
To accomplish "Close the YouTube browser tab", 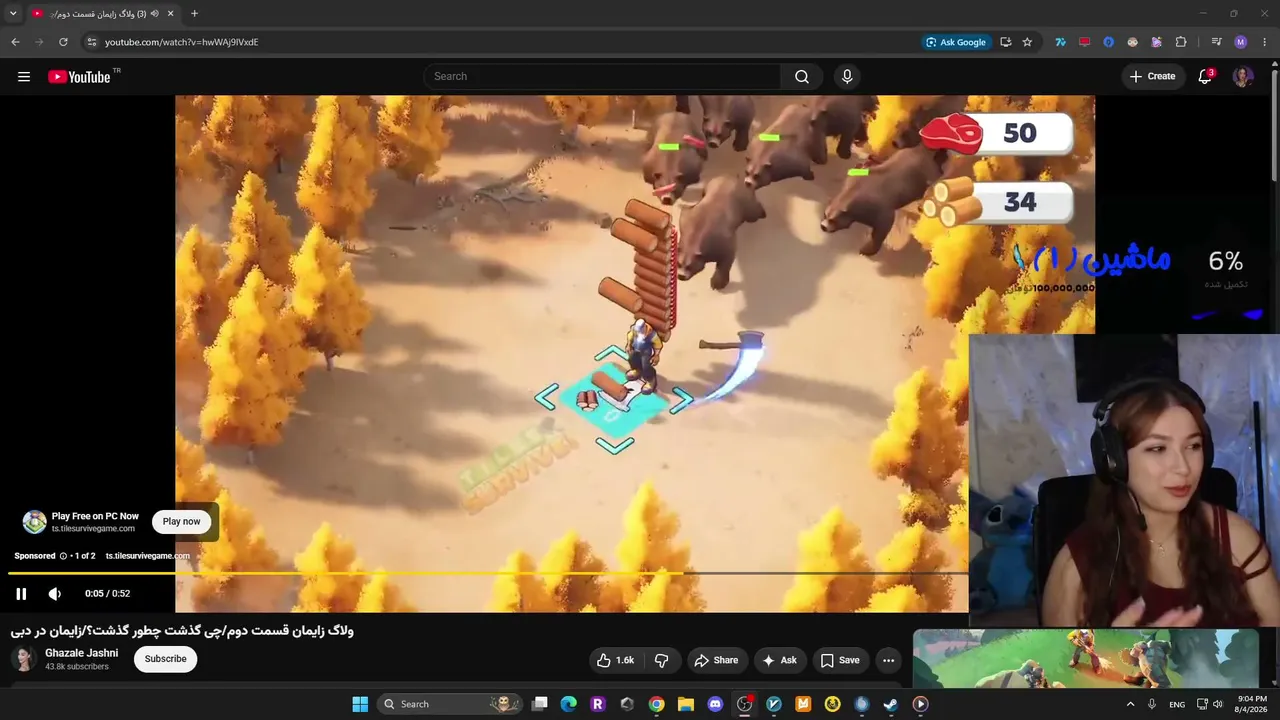I will pos(170,14).
